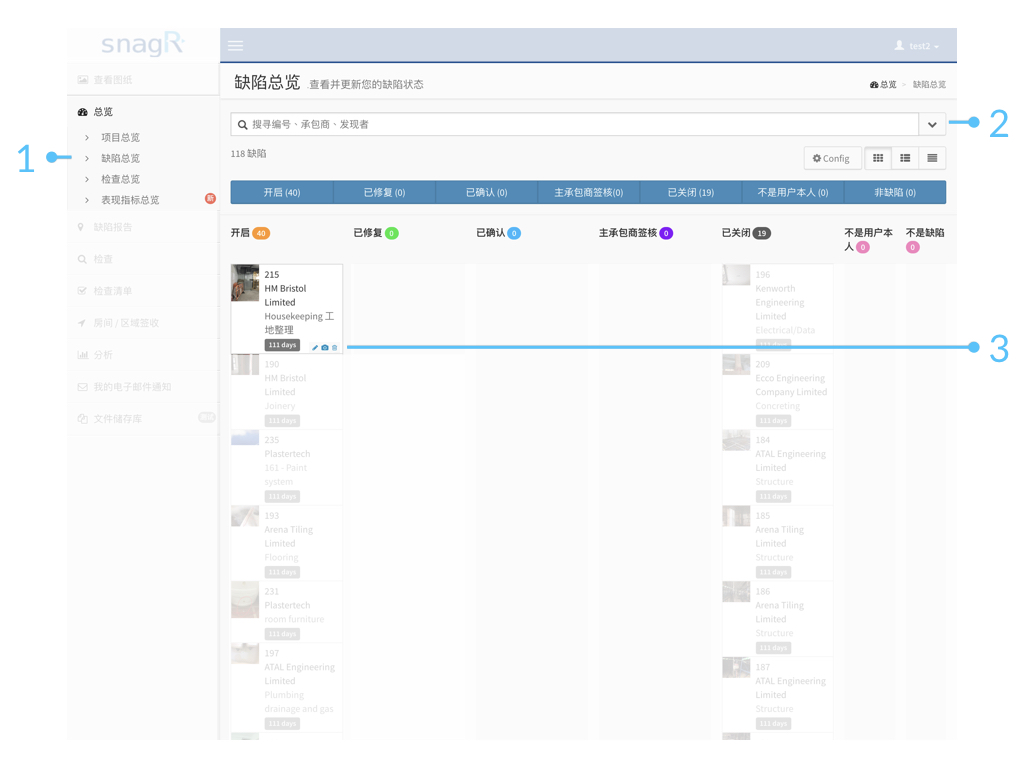Image resolution: width=1024 pixels, height=768 pixels.
Task: Click the 文件储存库 files icon
Action: [82, 419]
